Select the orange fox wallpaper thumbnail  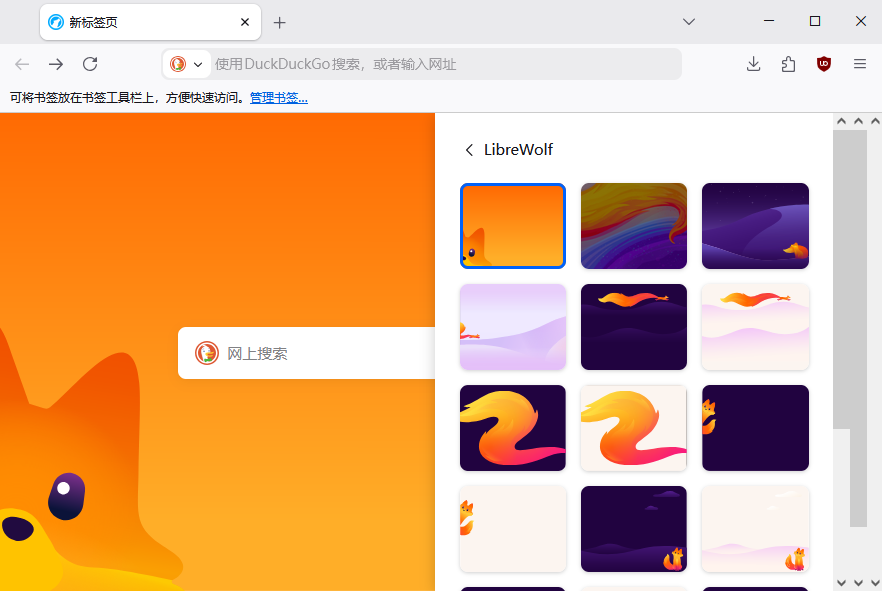pyautogui.click(x=512, y=225)
